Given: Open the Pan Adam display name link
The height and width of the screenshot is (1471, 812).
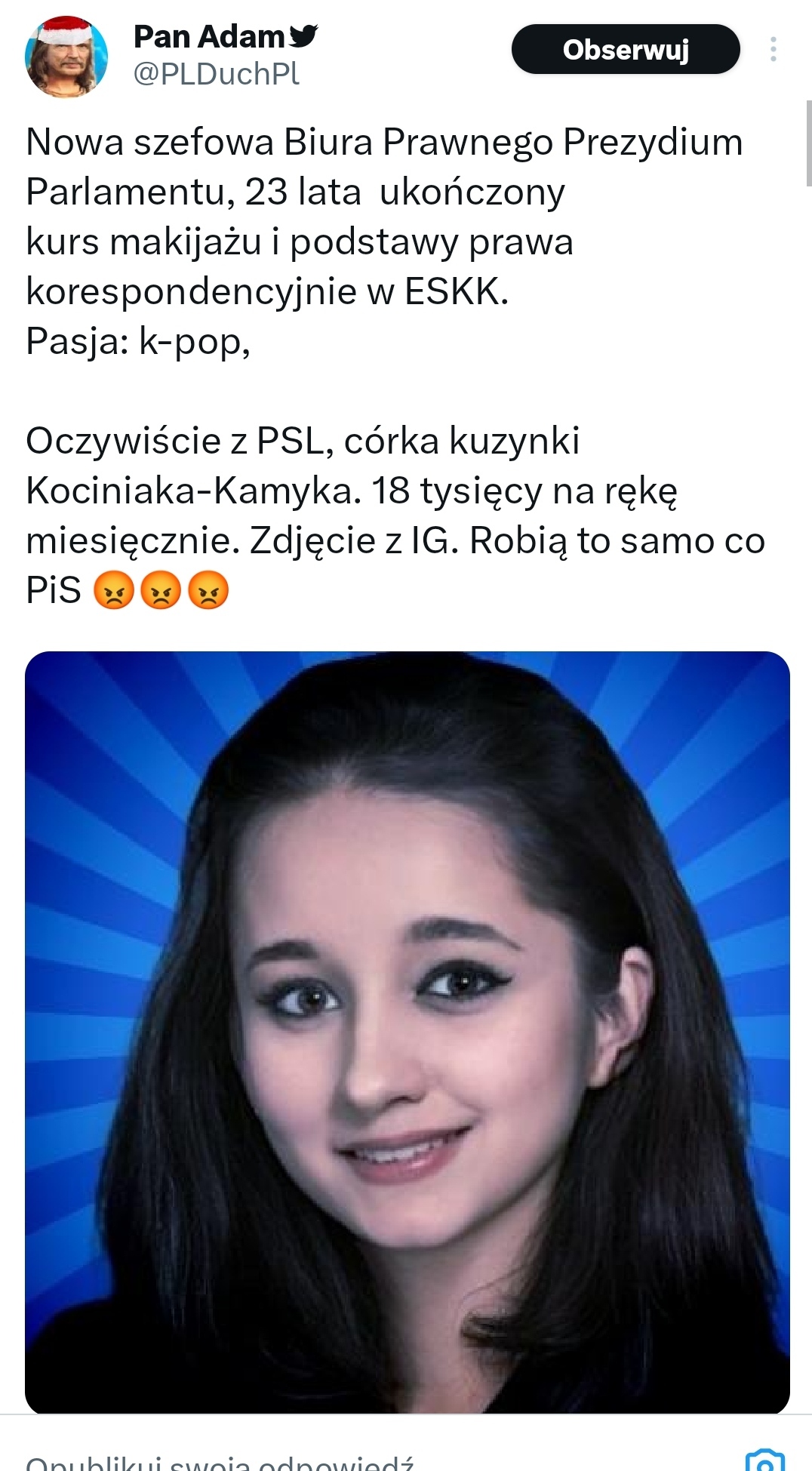Looking at the screenshot, I should coord(209,36).
